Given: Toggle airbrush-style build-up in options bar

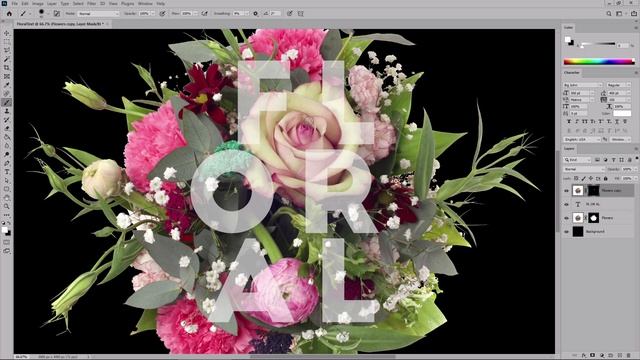Looking at the screenshot, I should 204,13.
